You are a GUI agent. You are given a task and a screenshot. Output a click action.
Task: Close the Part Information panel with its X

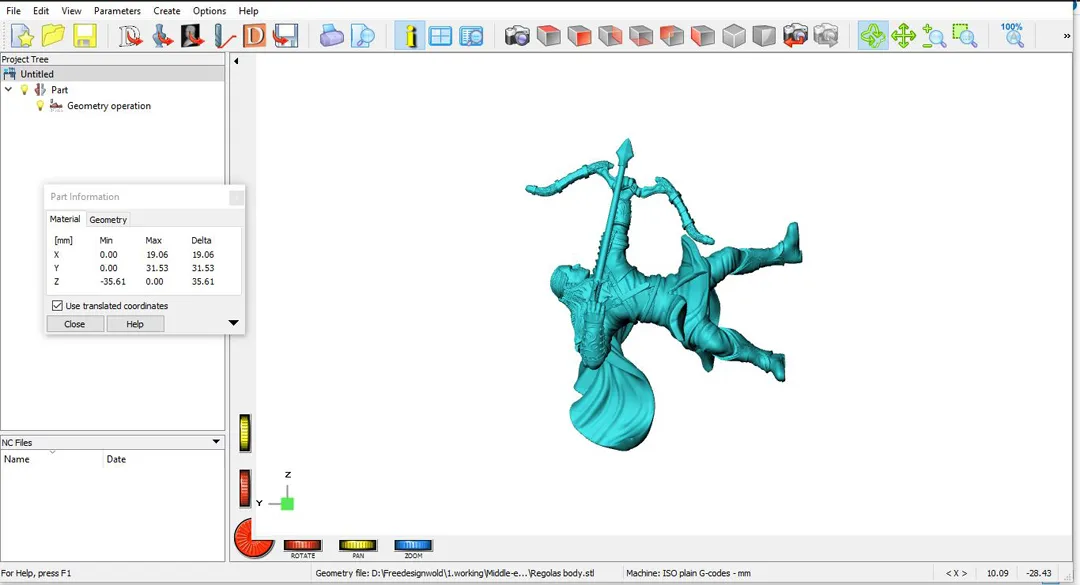tap(236, 198)
